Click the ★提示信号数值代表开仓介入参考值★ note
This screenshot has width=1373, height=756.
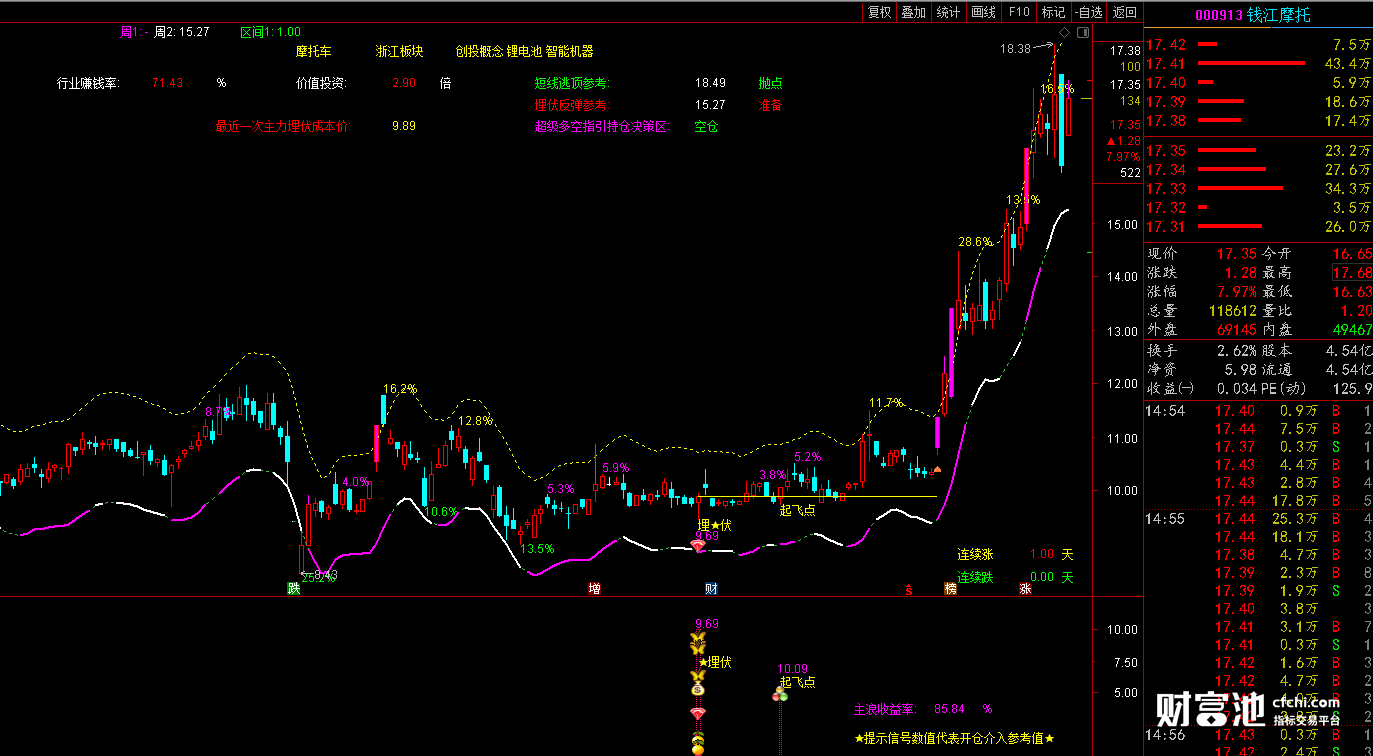coord(954,738)
